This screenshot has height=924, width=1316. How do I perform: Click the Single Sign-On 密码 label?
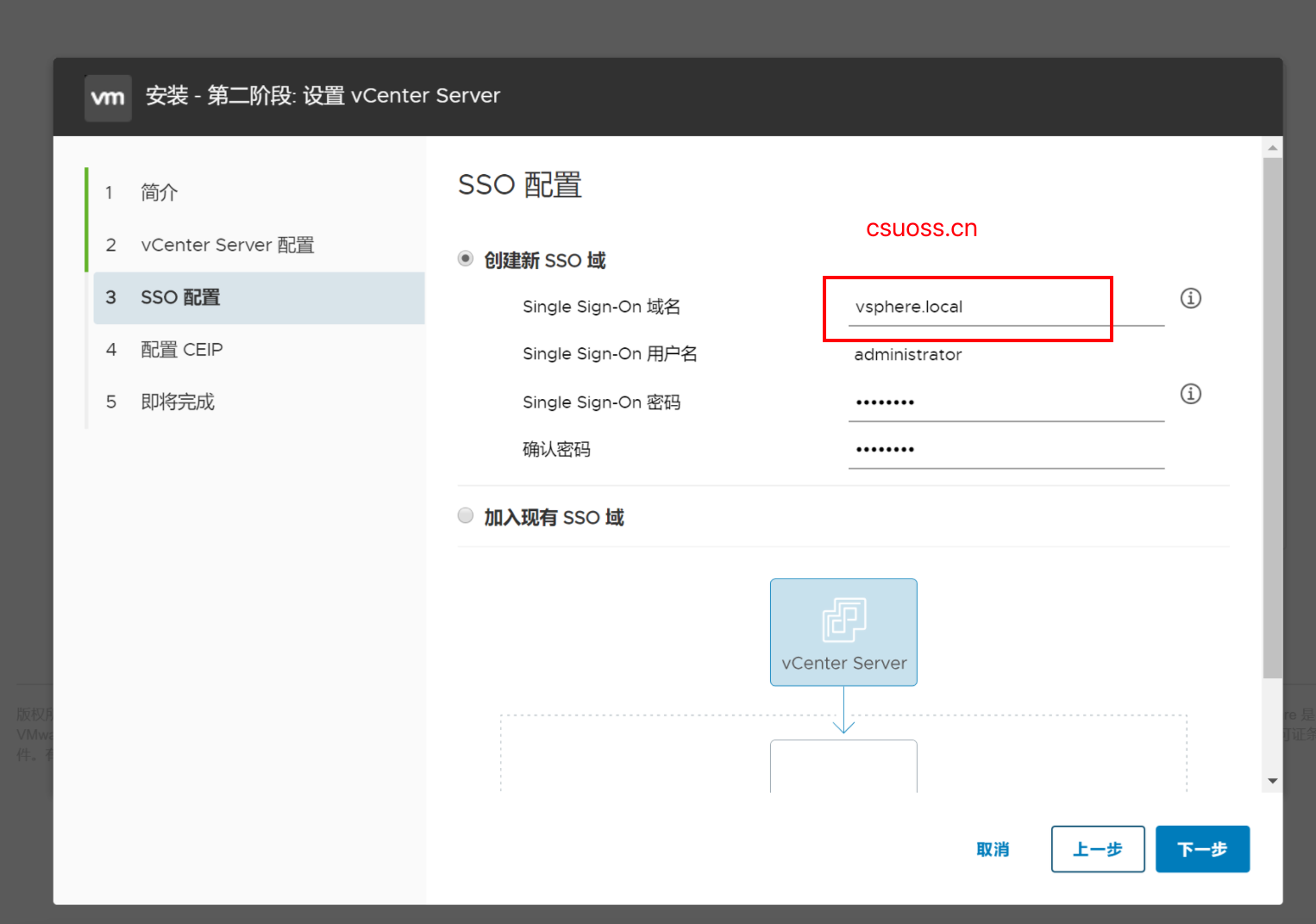point(602,403)
